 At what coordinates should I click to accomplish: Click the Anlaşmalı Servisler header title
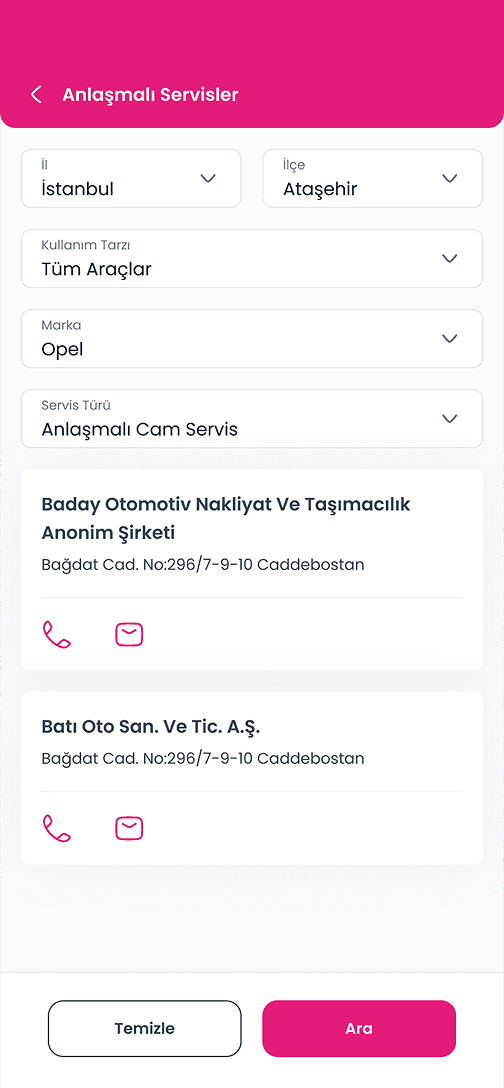coord(150,95)
